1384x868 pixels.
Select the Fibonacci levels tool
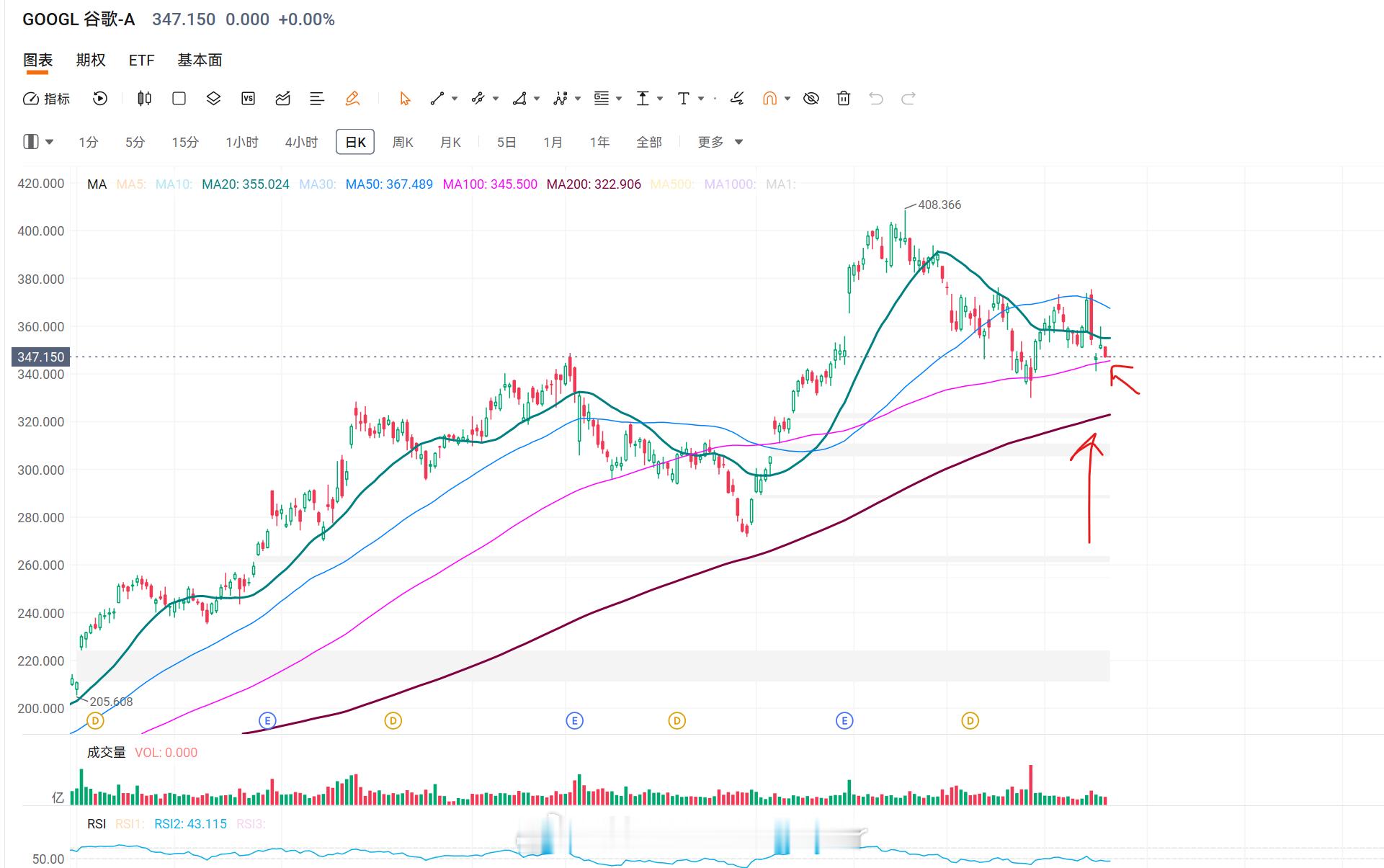click(601, 99)
